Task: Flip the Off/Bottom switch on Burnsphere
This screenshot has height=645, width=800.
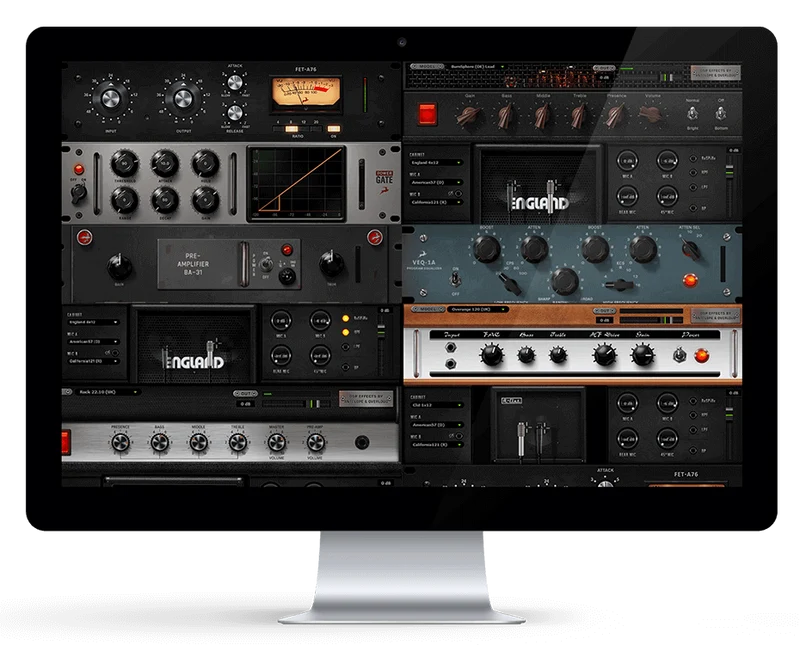Action: pos(720,112)
